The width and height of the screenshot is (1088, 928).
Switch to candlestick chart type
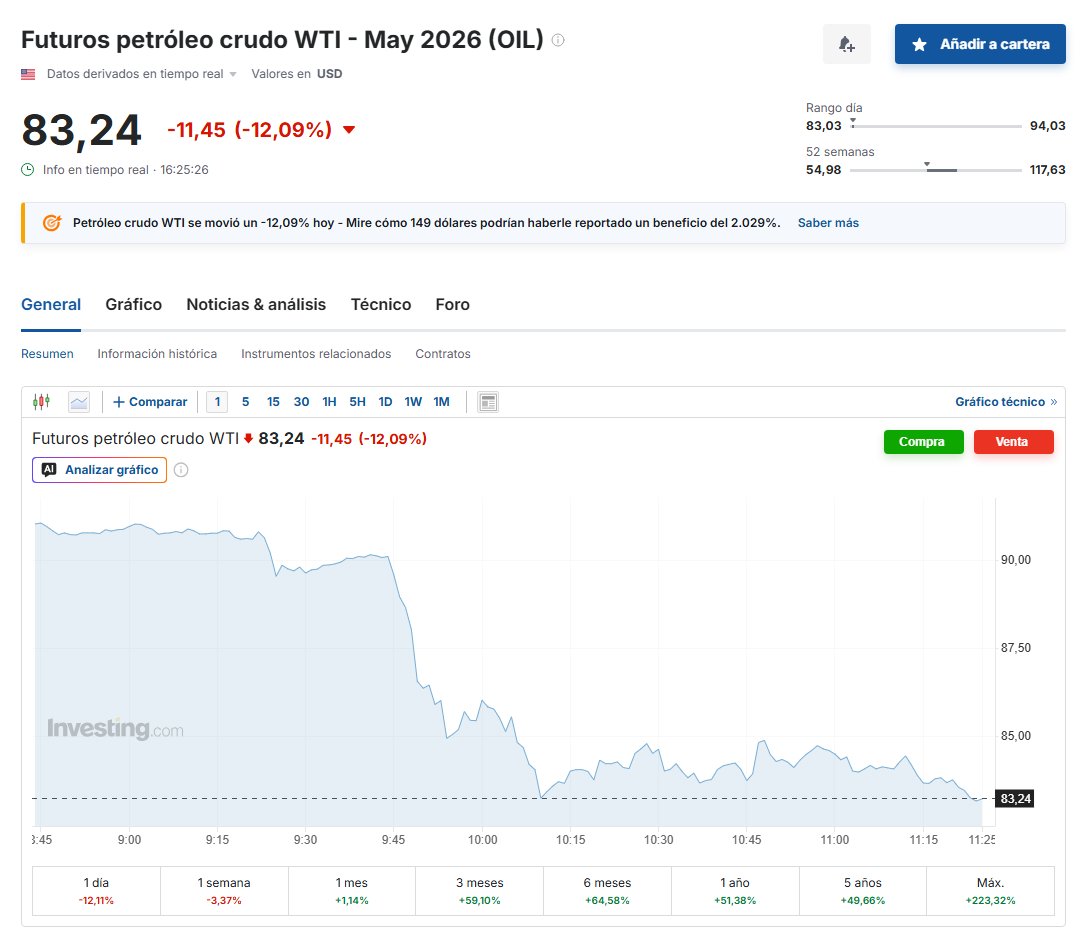(x=42, y=401)
